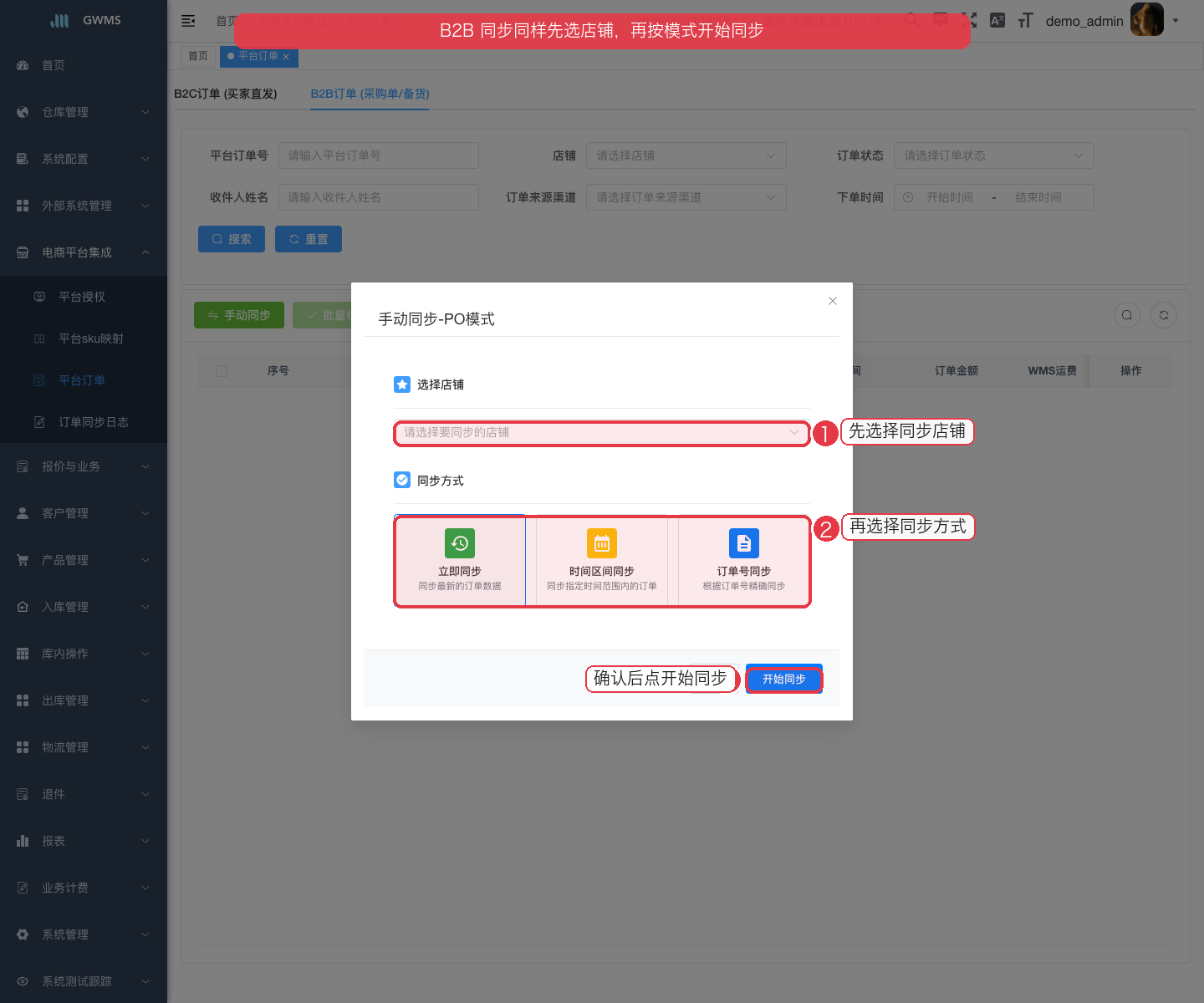Click the 开始同步 button
1204x1003 pixels.
point(784,679)
